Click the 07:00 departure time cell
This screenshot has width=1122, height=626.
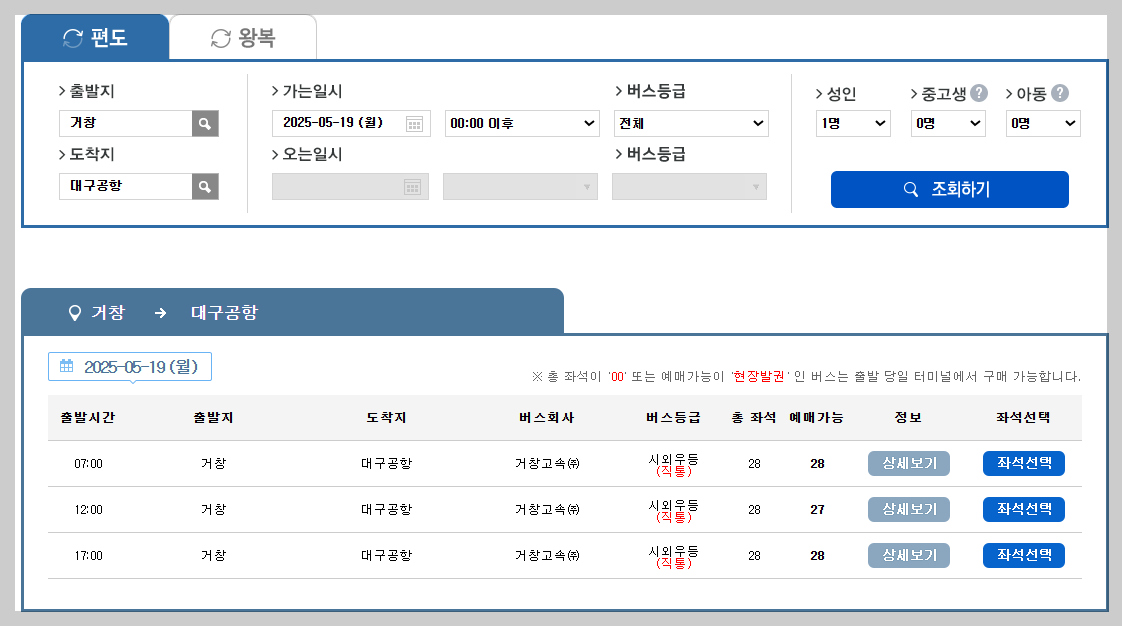coord(89,464)
